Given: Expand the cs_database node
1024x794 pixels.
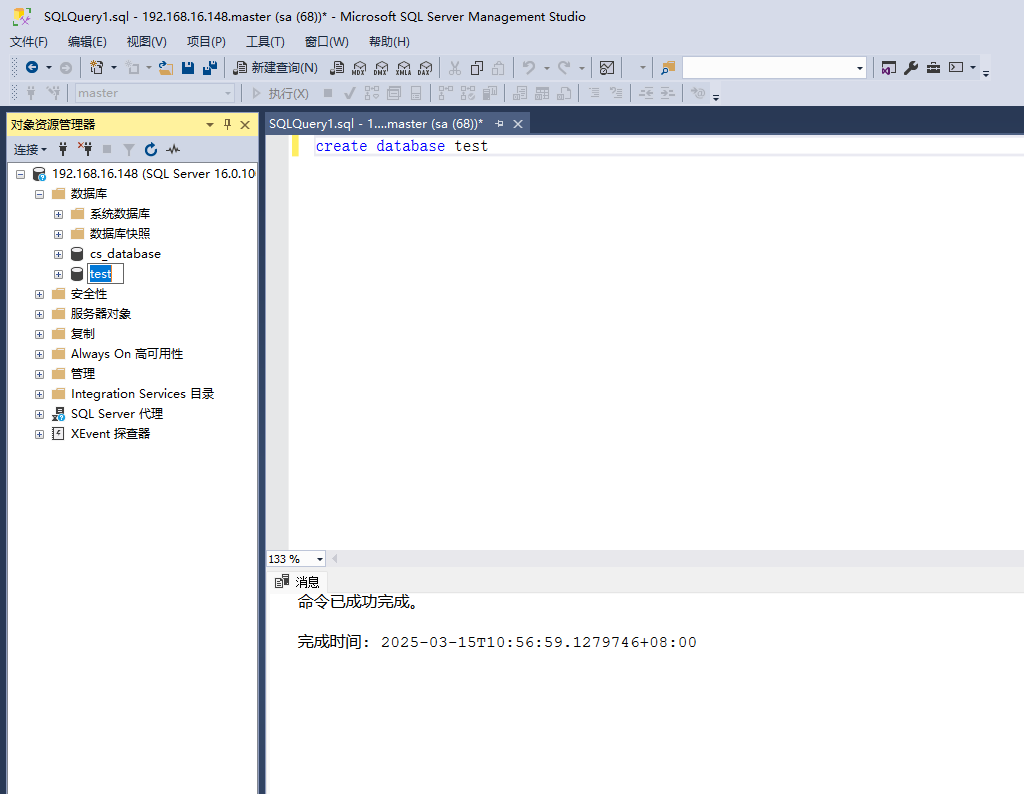Looking at the screenshot, I should (58, 254).
